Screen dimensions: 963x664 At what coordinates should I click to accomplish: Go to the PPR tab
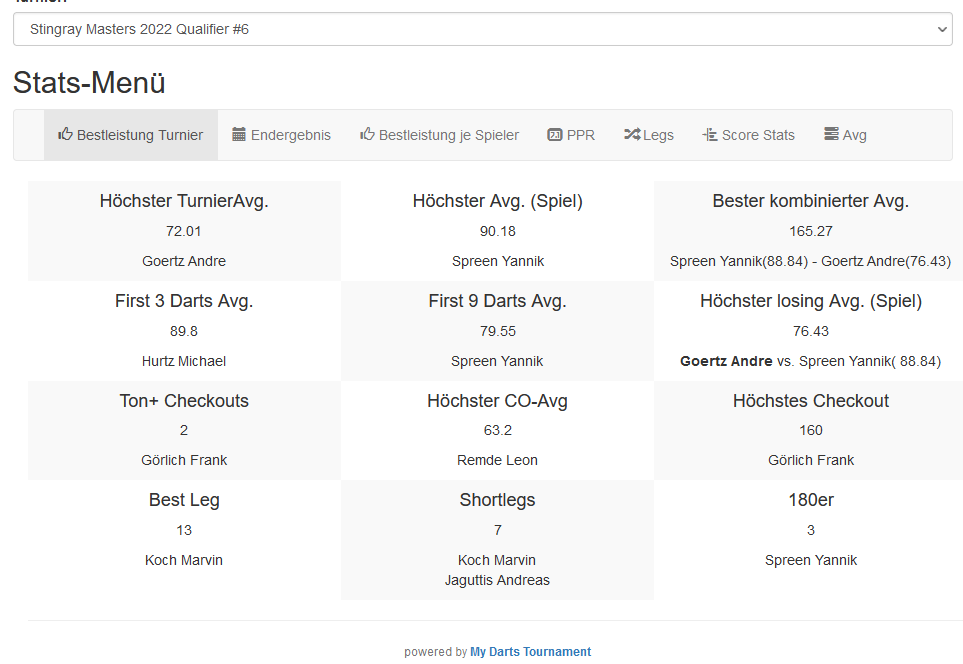point(580,135)
